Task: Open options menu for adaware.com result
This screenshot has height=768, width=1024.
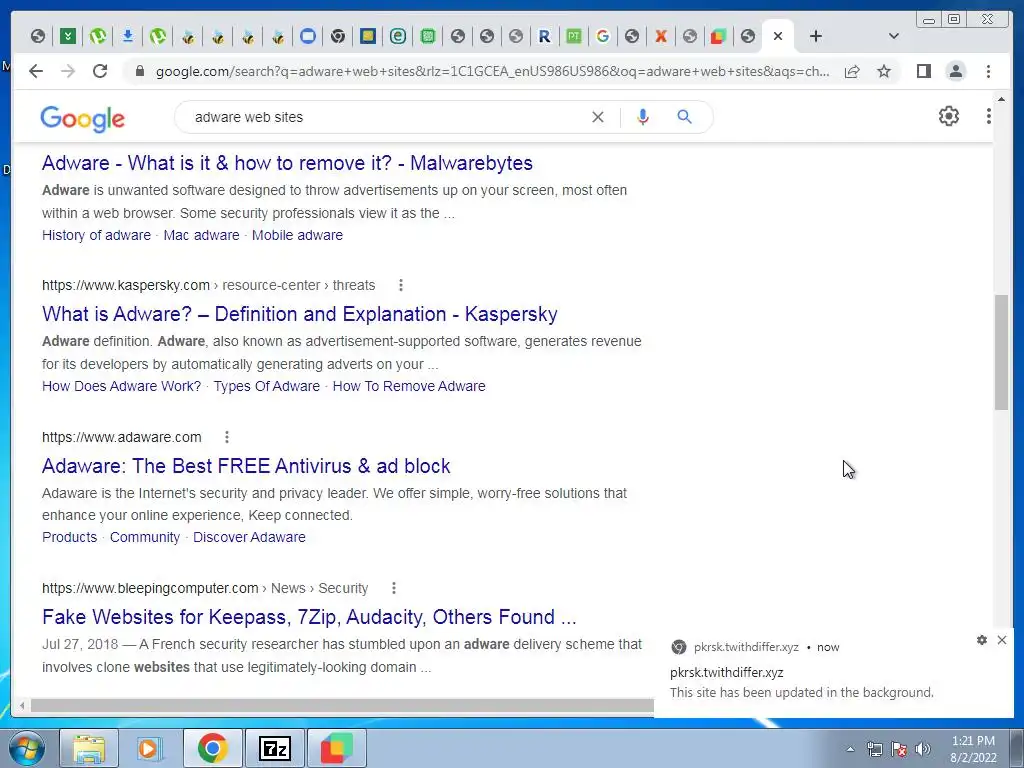Action: pos(227,437)
